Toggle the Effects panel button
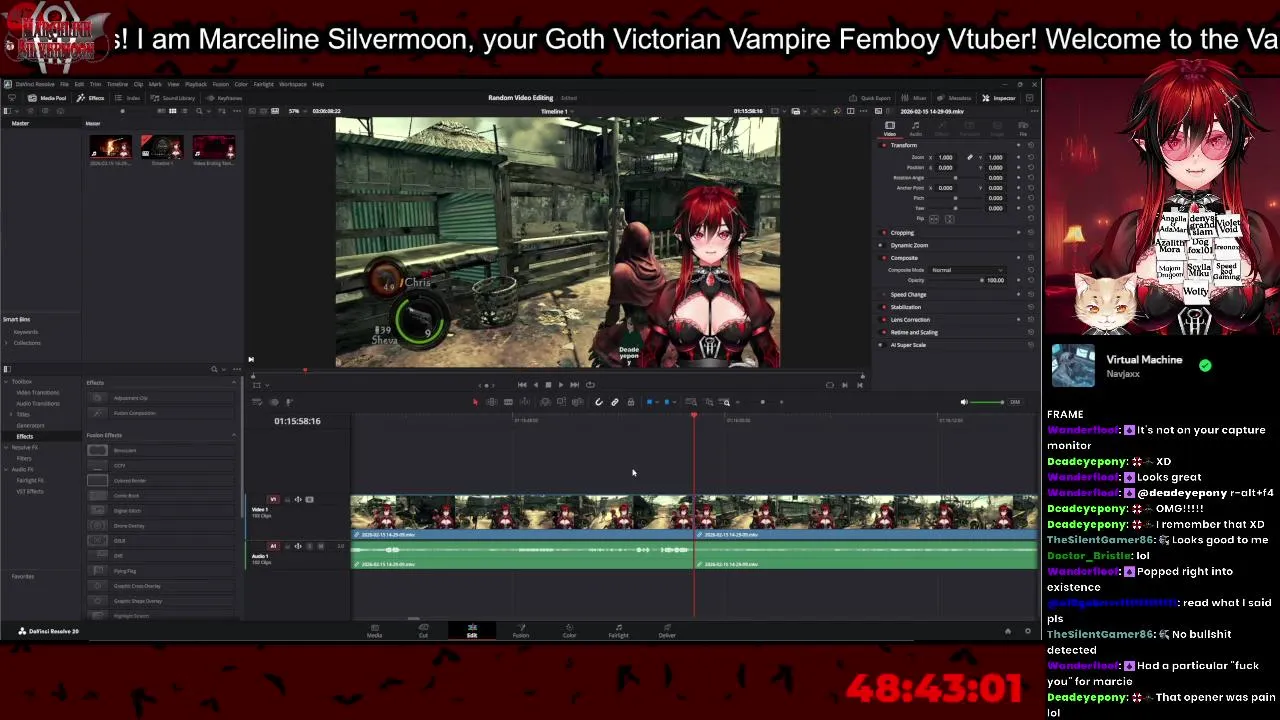The image size is (1280, 720). pos(91,98)
